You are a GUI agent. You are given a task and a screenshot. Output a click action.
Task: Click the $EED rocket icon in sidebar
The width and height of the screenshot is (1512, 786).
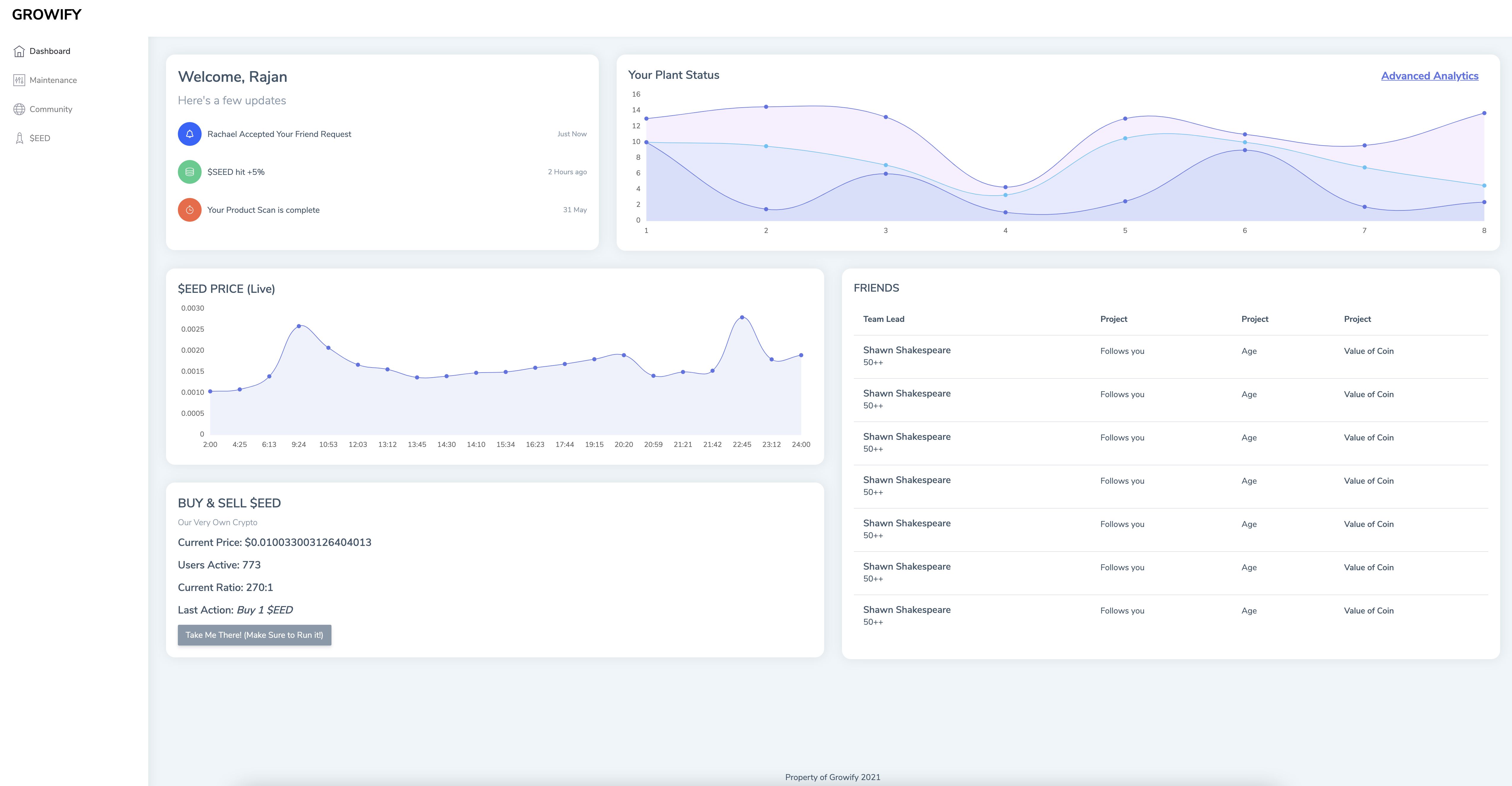pyautogui.click(x=19, y=138)
